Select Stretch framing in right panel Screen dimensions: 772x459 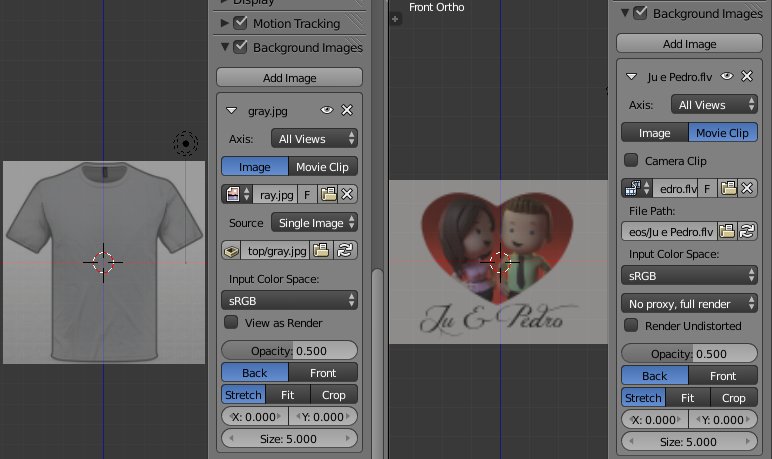click(643, 397)
